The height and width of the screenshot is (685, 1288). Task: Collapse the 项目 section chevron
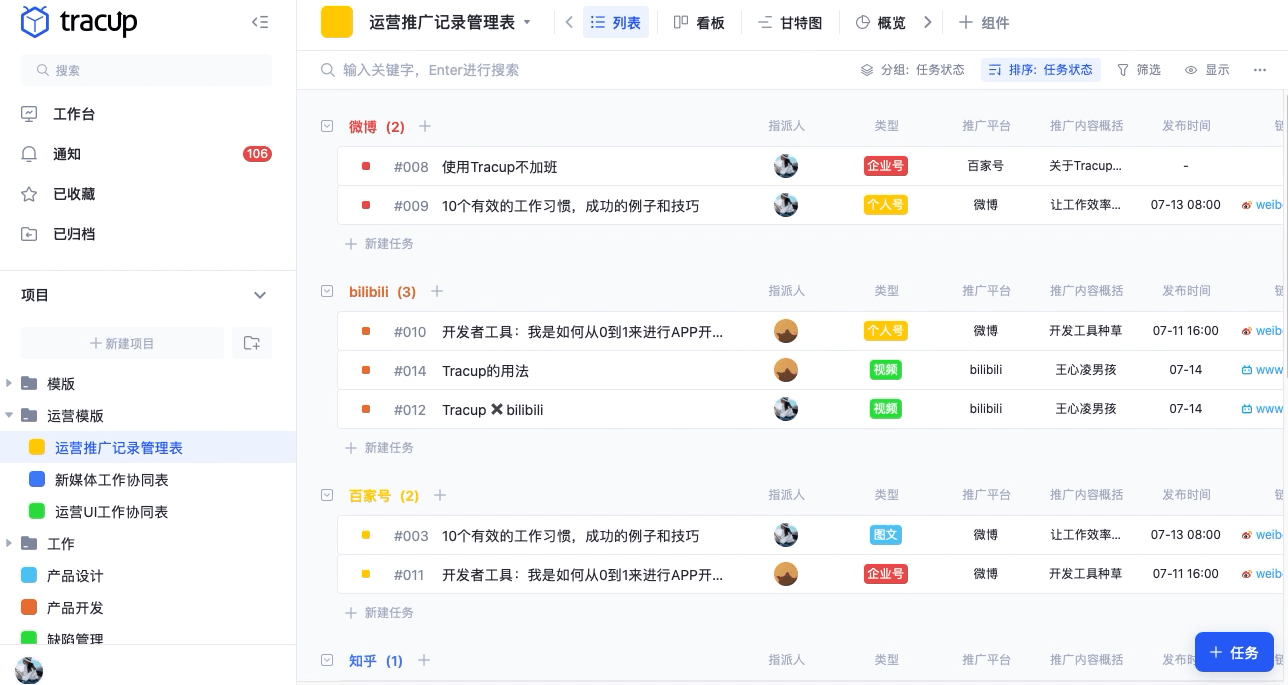[x=260, y=295]
